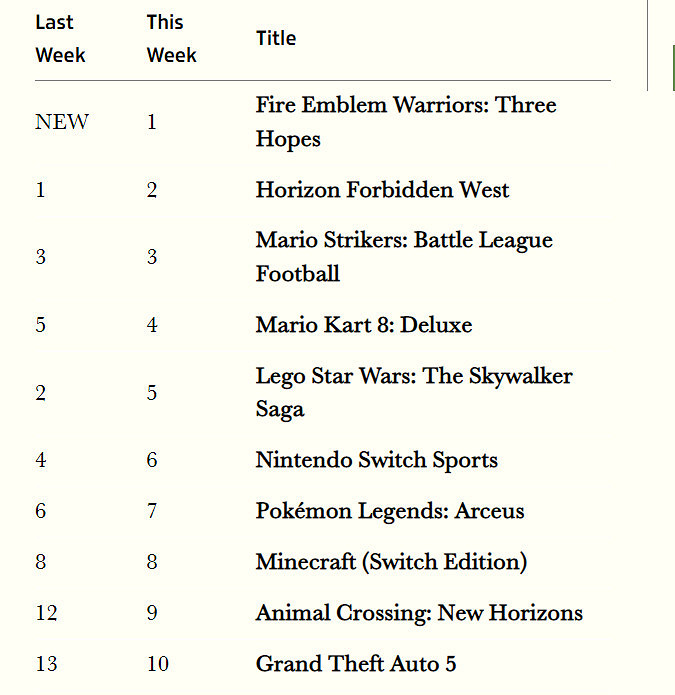Click the This Week column header
The width and height of the screenshot is (675, 695).
pyautogui.click(x=171, y=38)
